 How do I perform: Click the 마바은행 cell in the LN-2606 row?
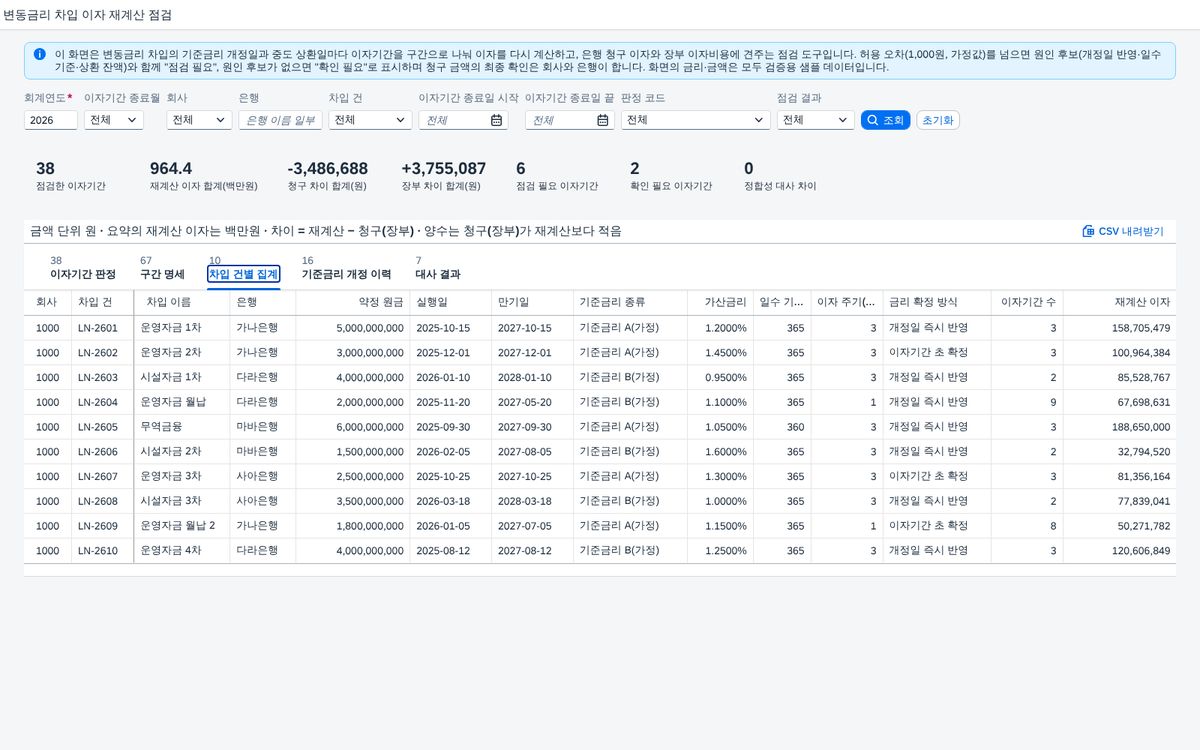click(x=262, y=452)
